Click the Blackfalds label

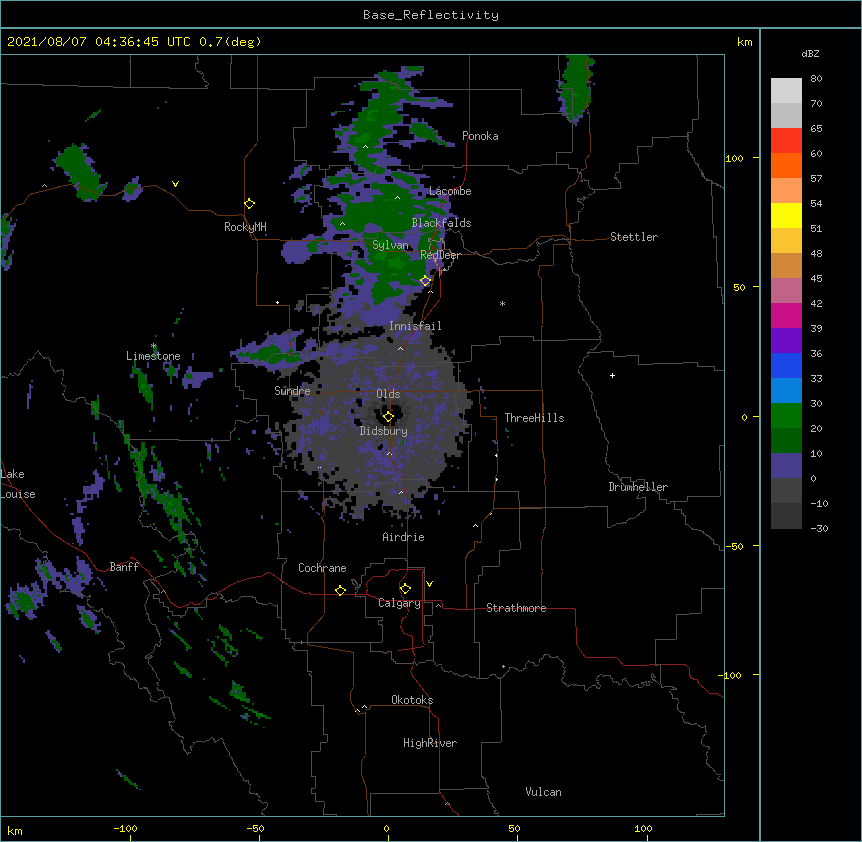click(441, 223)
